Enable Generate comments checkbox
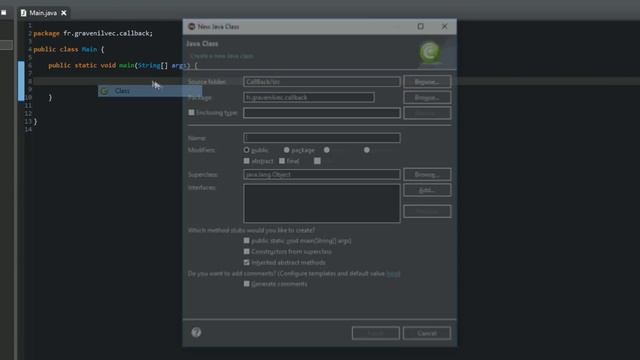 [247, 284]
